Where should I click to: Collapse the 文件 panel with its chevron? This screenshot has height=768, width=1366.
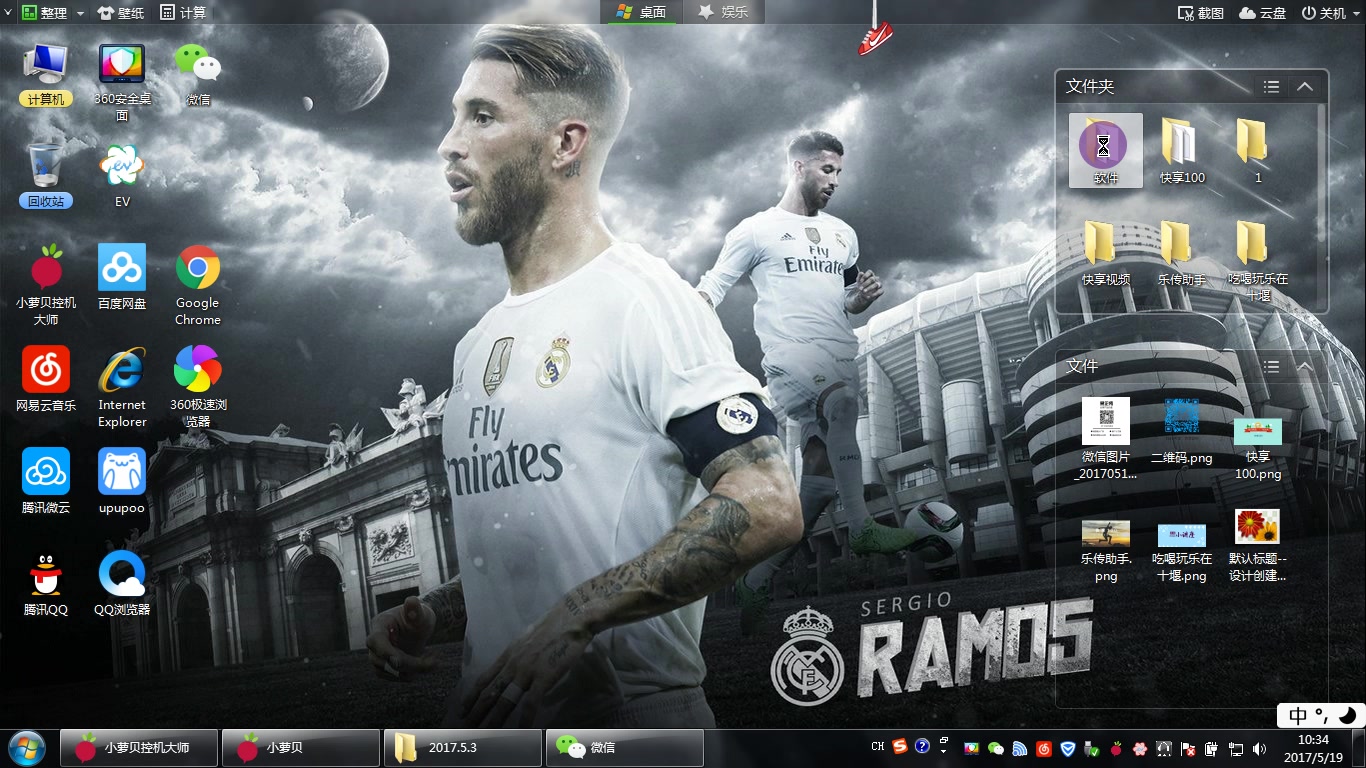pos(1304,367)
